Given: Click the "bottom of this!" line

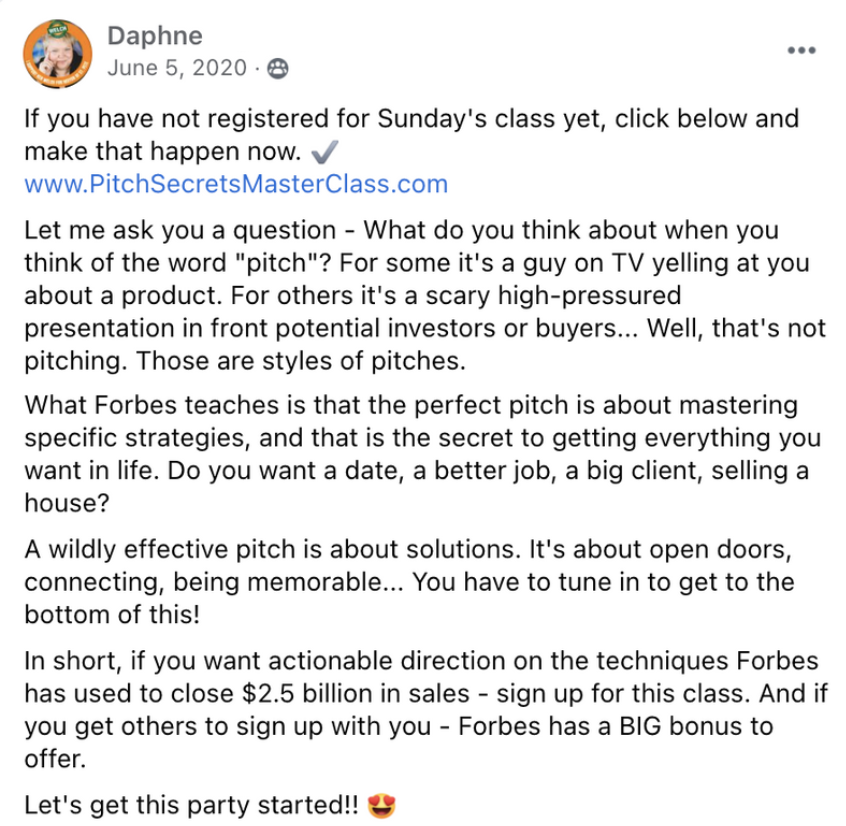Looking at the screenshot, I should coord(112,615).
